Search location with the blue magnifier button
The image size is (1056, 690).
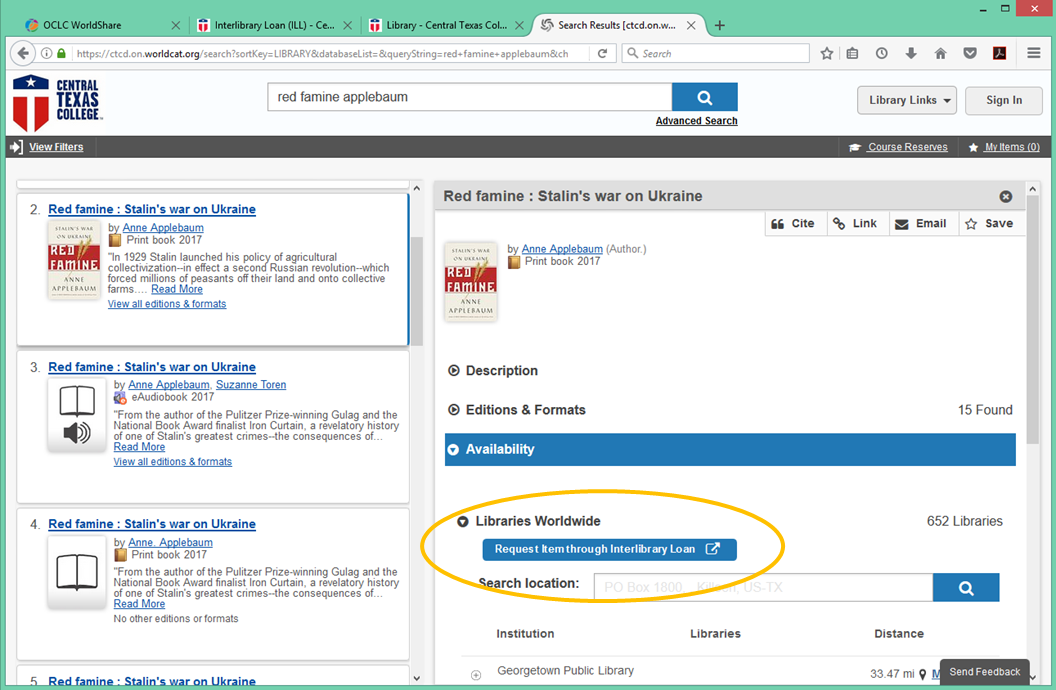click(x=966, y=588)
